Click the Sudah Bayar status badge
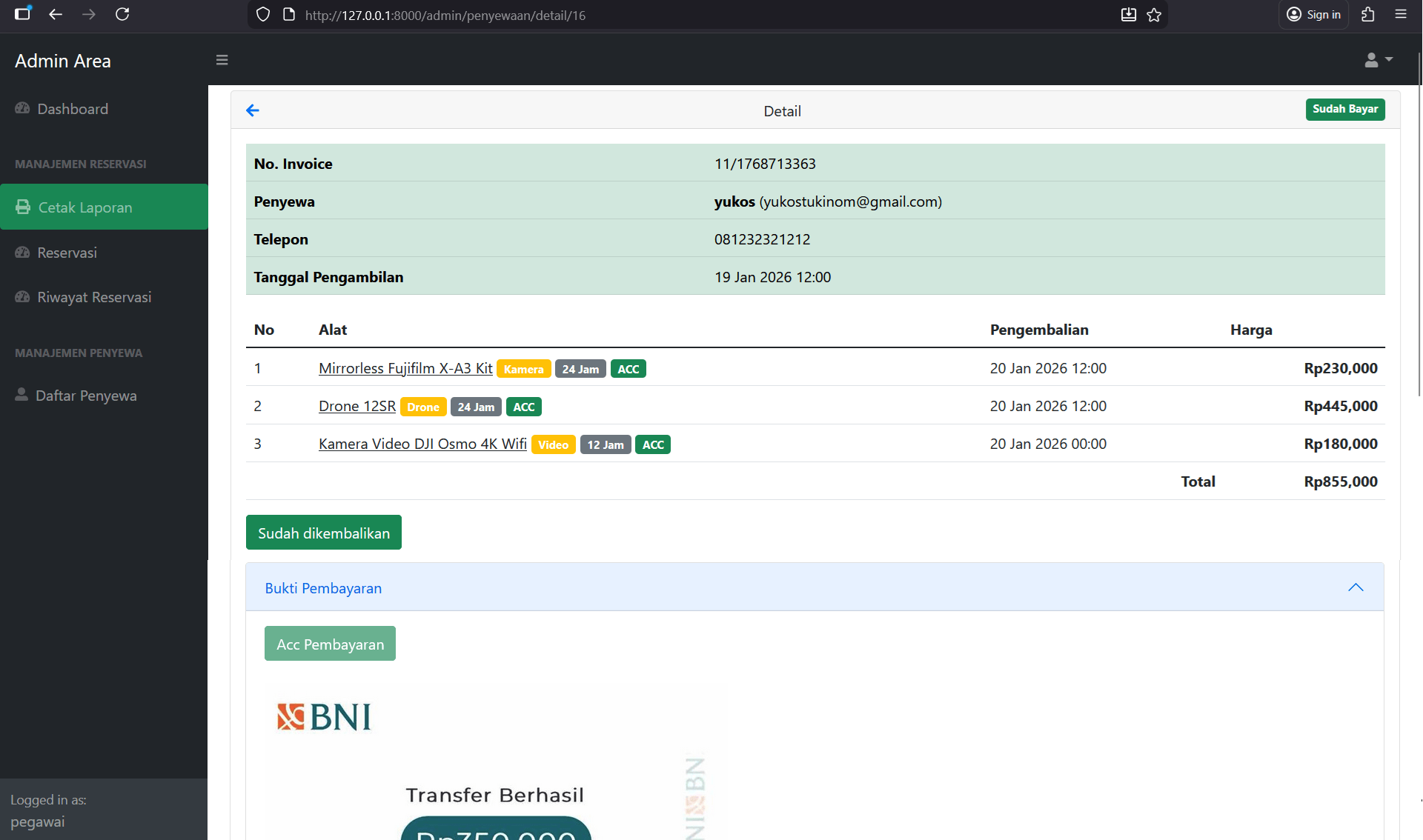Viewport: 1423px width, 840px height. click(x=1345, y=109)
